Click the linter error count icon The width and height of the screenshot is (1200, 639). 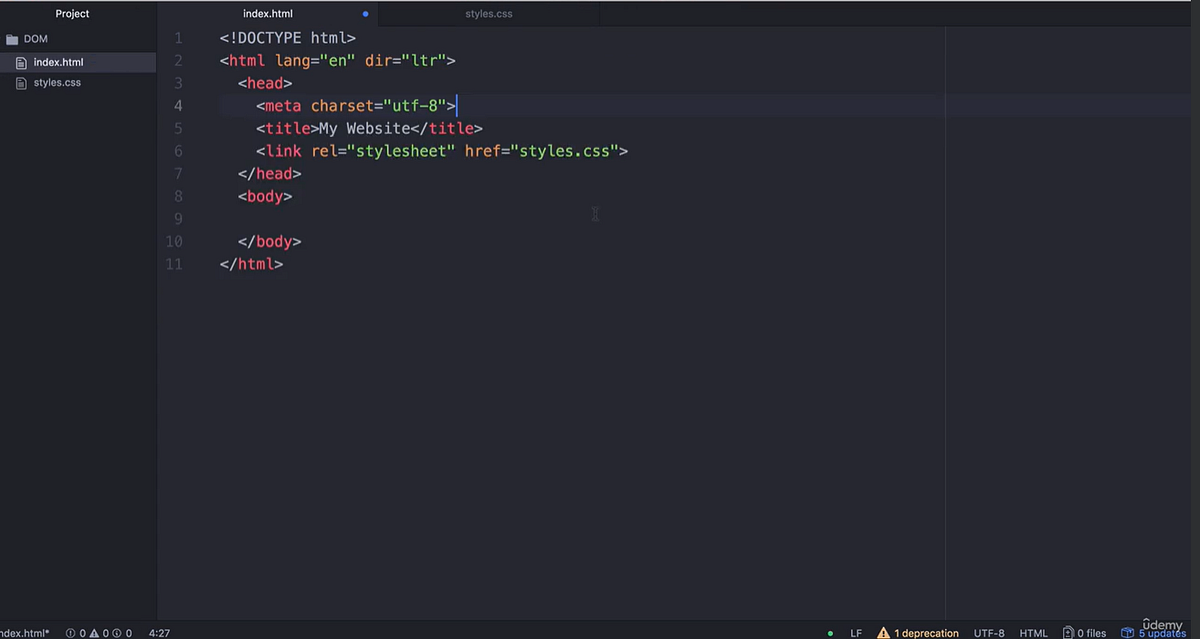70,632
